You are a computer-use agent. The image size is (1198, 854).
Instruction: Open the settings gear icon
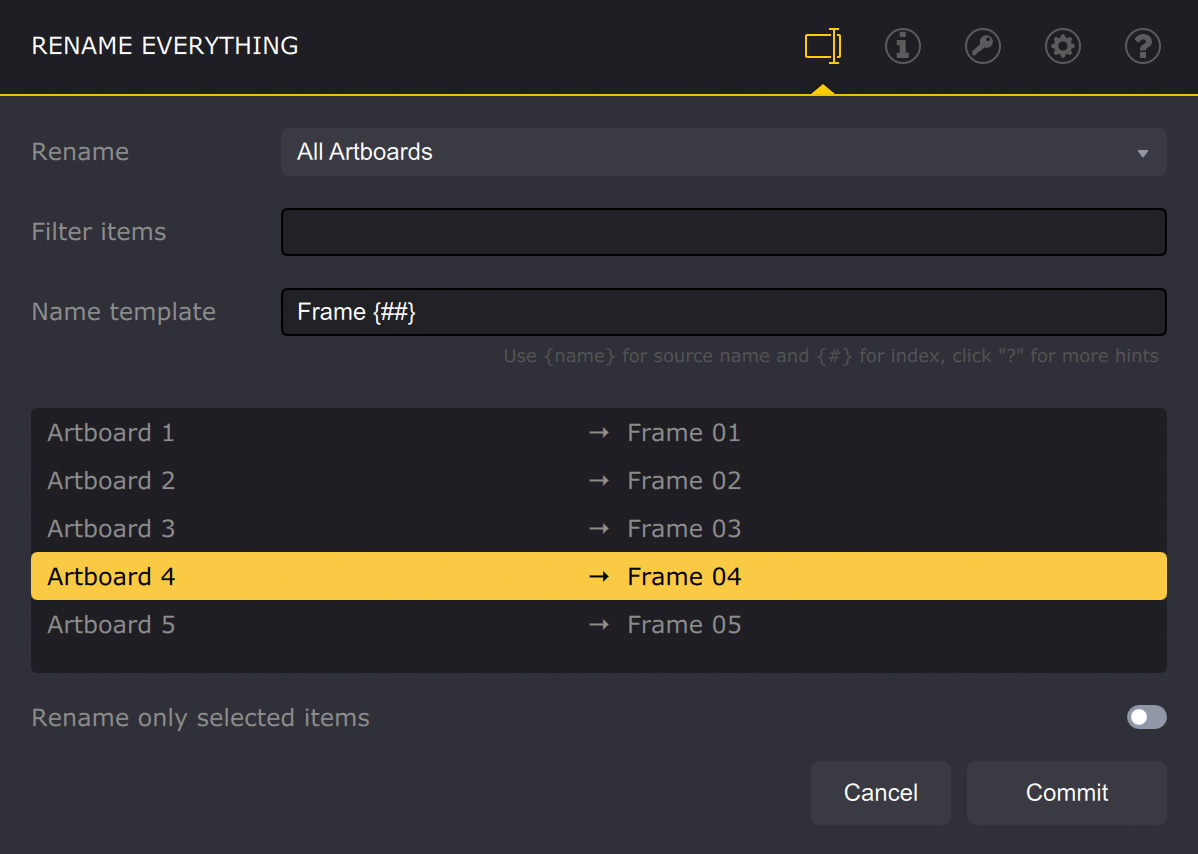tap(1063, 46)
